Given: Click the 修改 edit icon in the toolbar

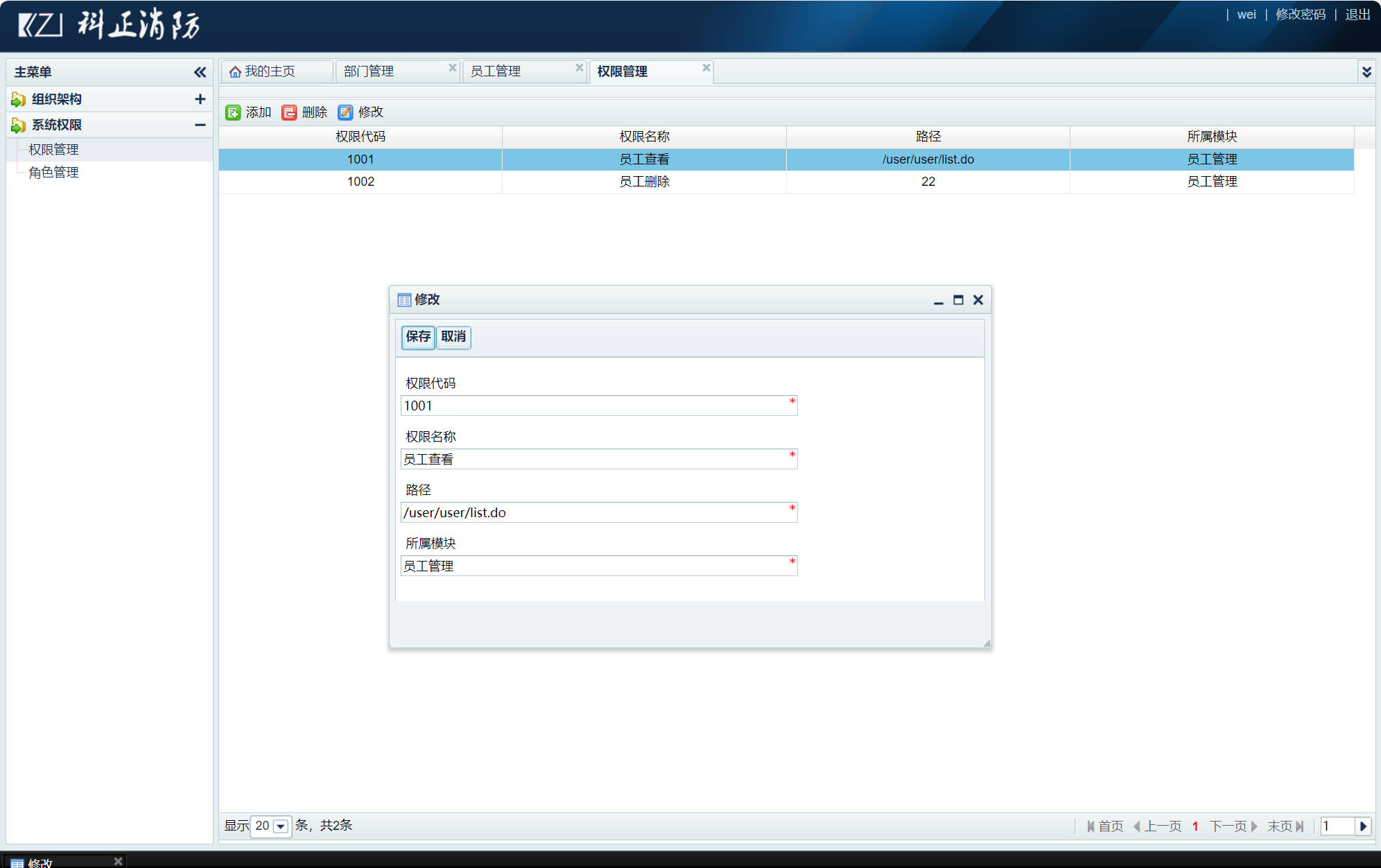Looking at the screenshot, I should 345,112.
